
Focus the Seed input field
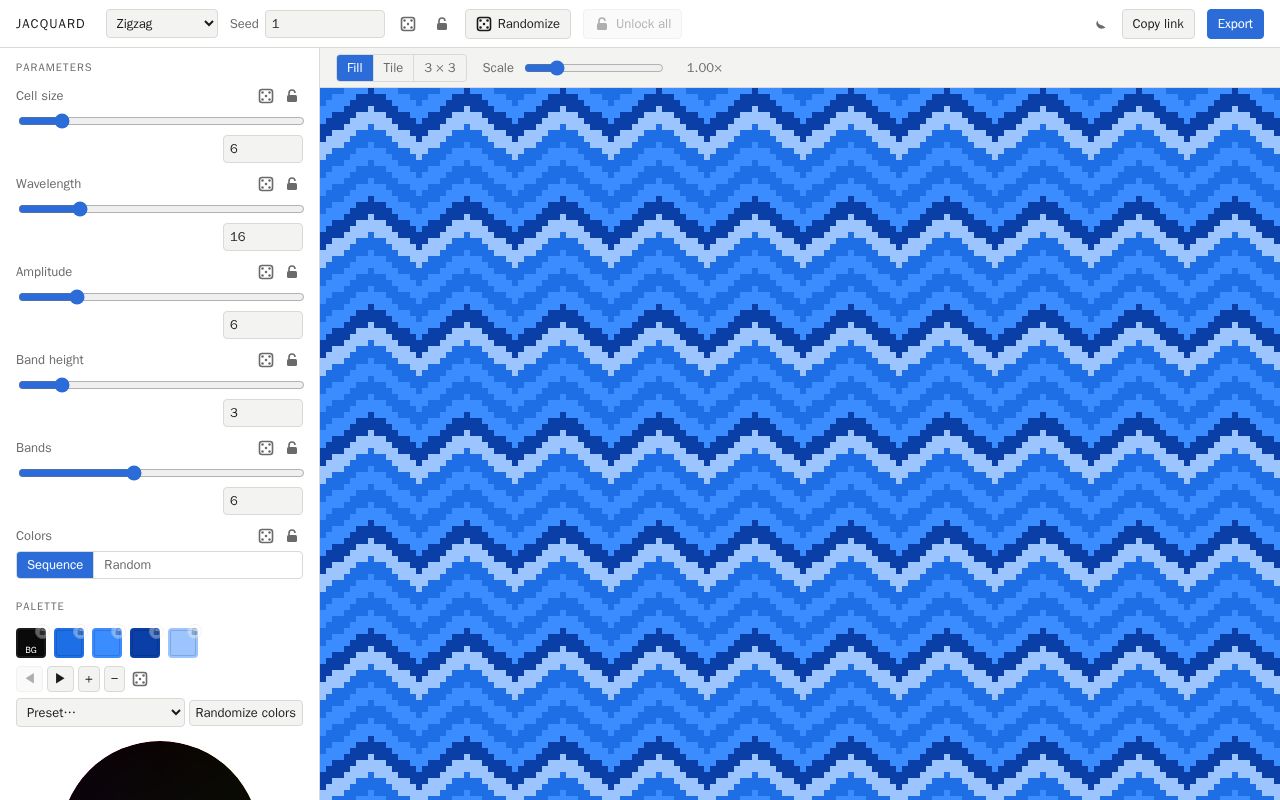click(325, 24)
